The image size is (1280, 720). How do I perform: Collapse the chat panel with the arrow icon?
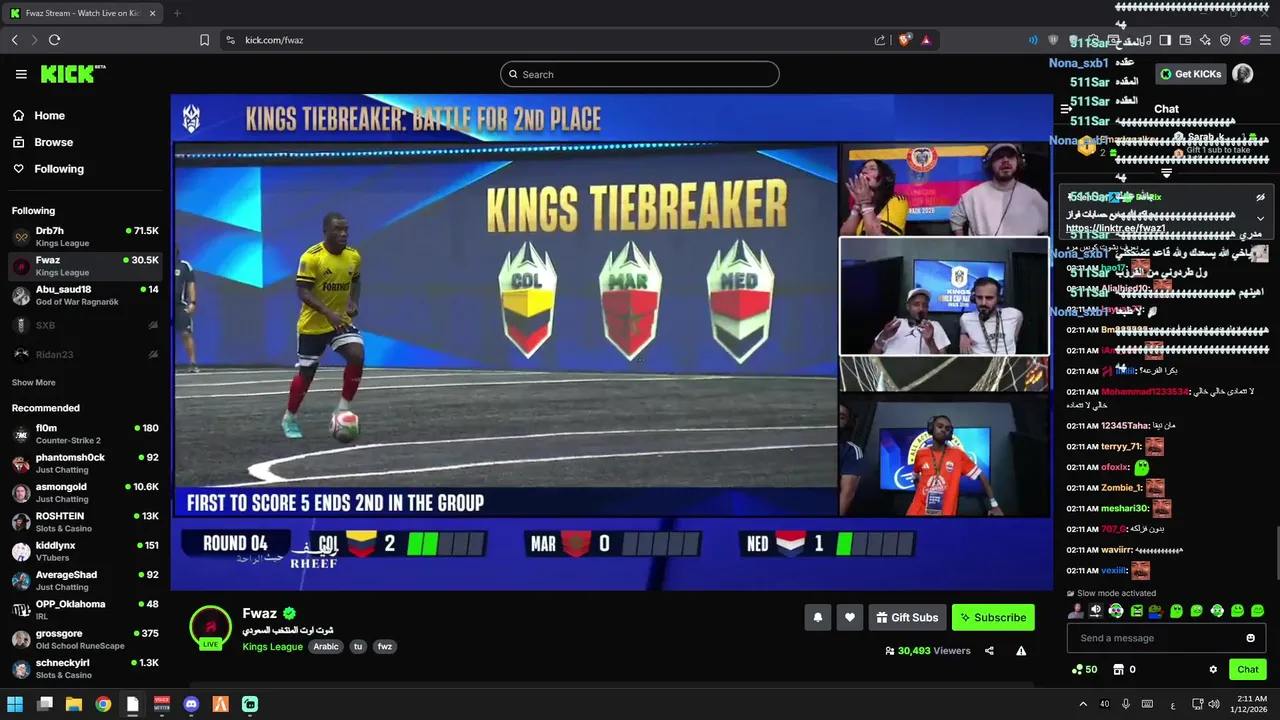coord(1066,109)
